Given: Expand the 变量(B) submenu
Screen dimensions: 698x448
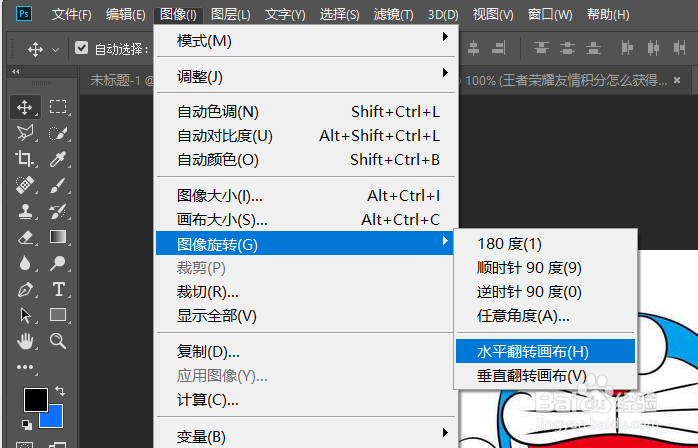Looking at the screenshot, I should click(305, 436).
